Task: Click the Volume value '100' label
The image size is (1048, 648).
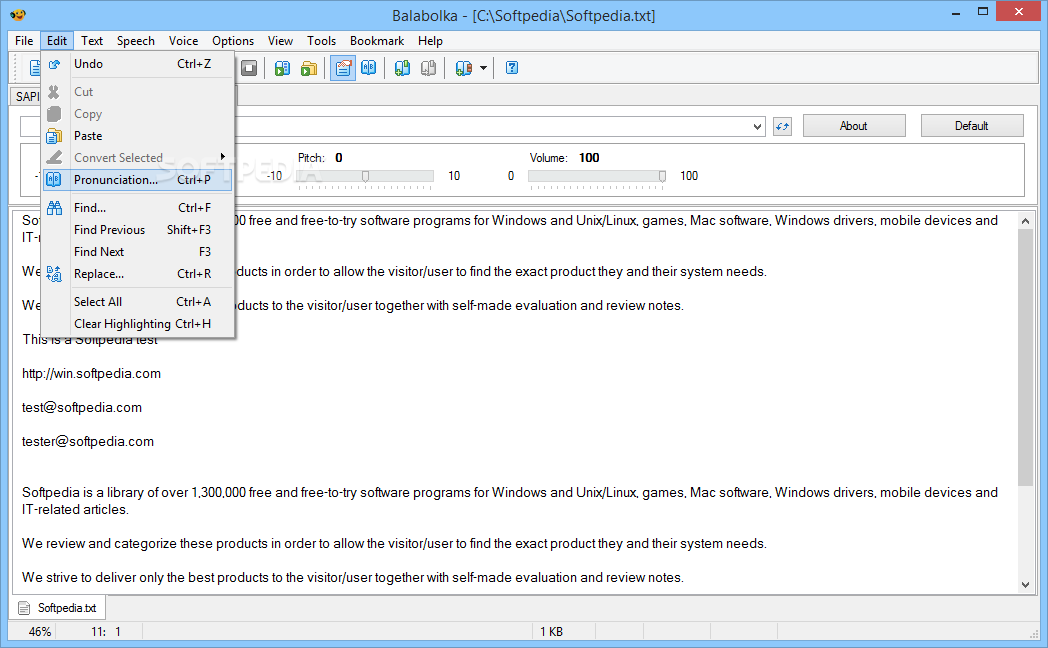Action: [x=589, y=158]
